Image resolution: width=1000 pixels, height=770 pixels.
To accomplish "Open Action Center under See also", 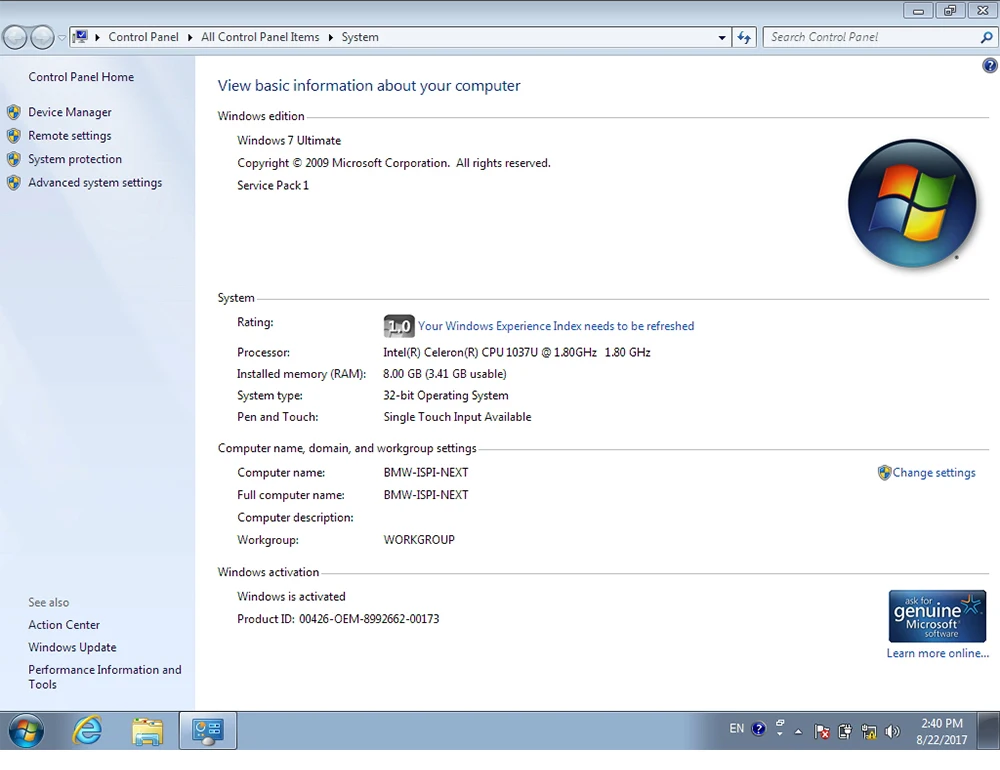I will click(64, 625).
